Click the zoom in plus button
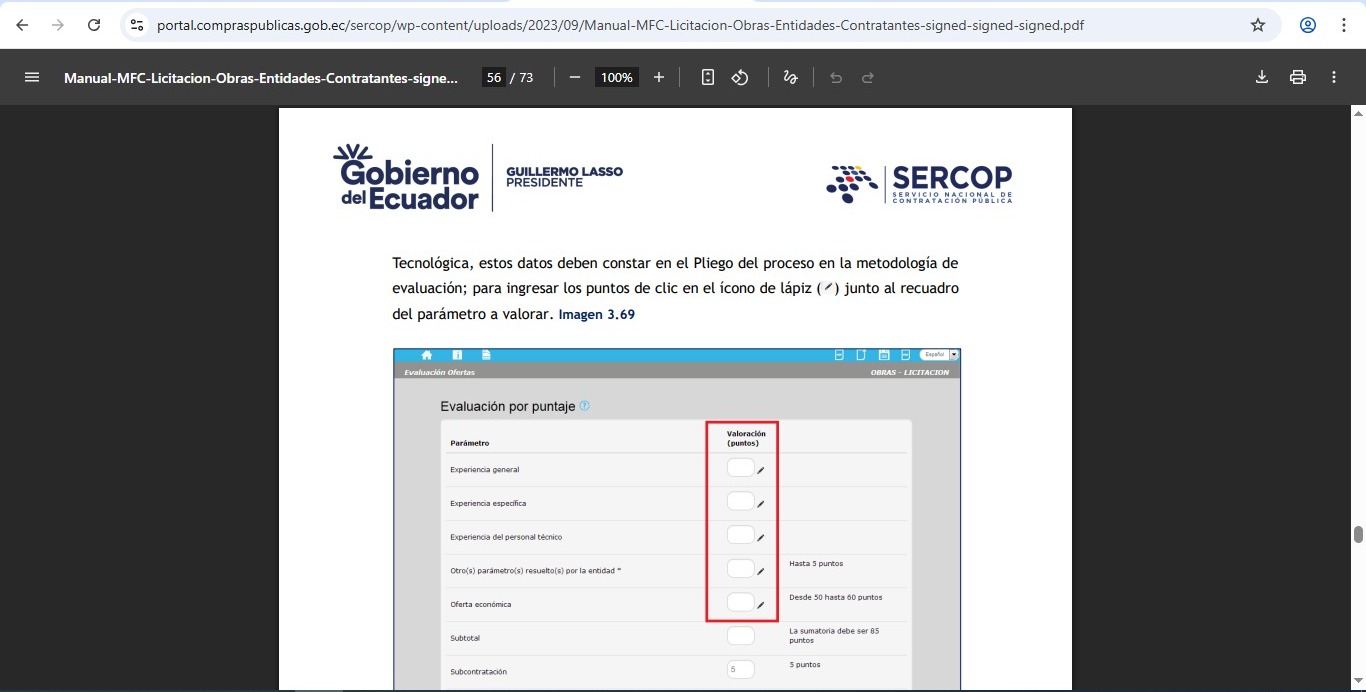This screenshot has height=692, width=1366. click(x=658, y=77)
